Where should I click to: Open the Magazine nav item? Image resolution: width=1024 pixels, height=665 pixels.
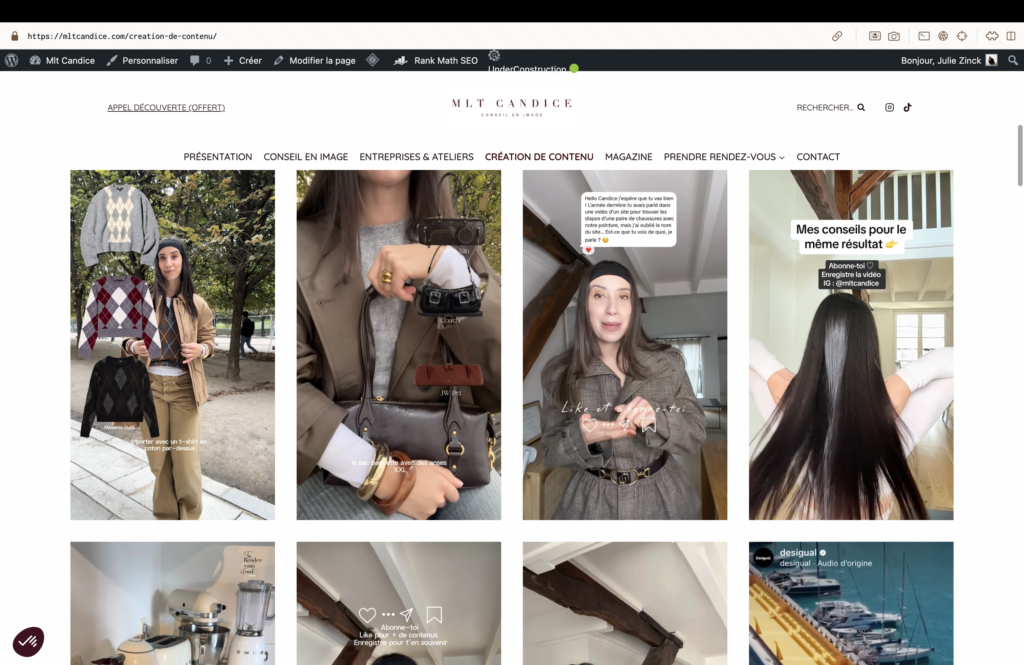628,157
